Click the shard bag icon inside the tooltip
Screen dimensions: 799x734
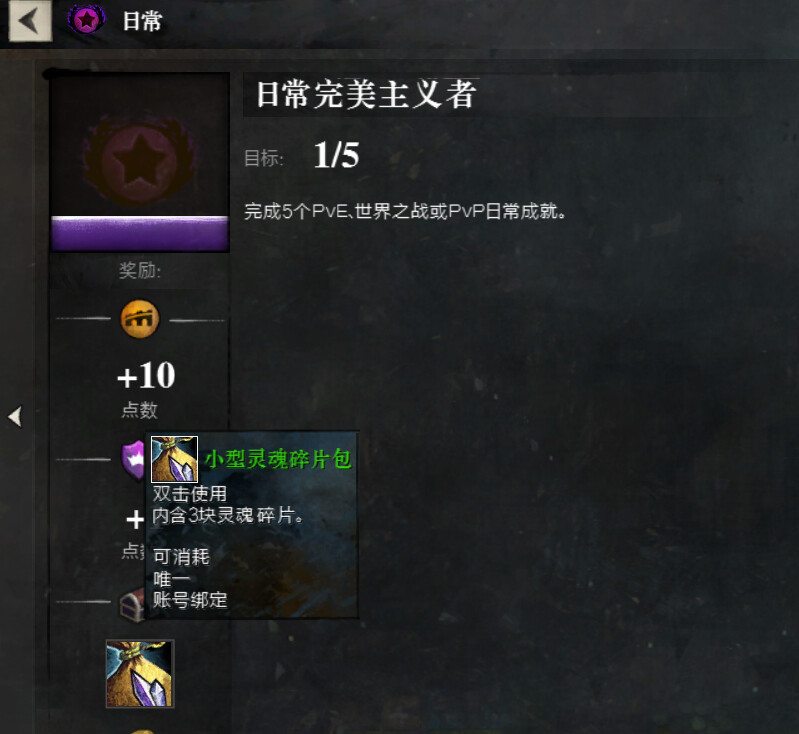coord(174,459)
